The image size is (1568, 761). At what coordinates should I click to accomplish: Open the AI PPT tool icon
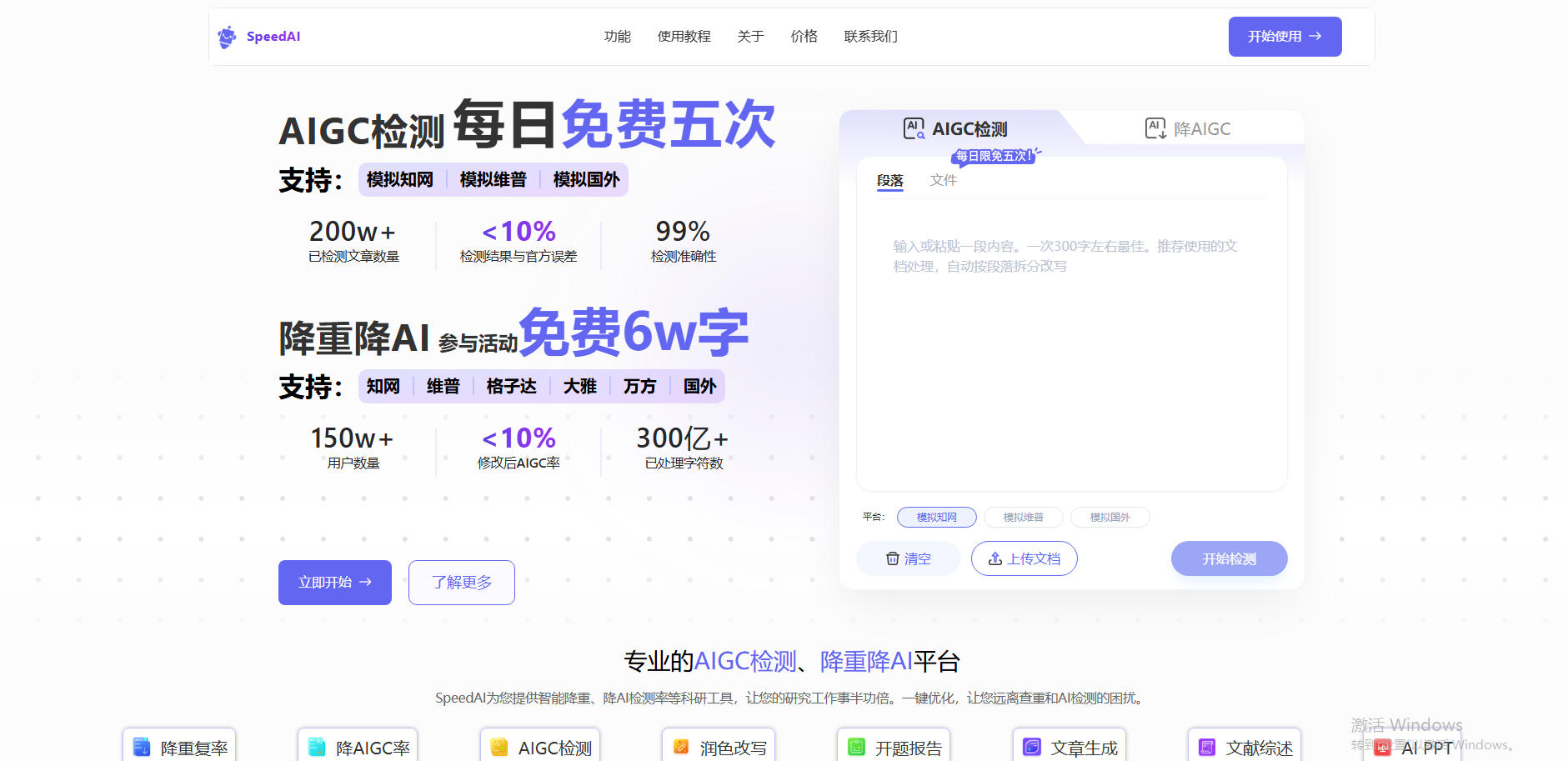(1382, 747)
